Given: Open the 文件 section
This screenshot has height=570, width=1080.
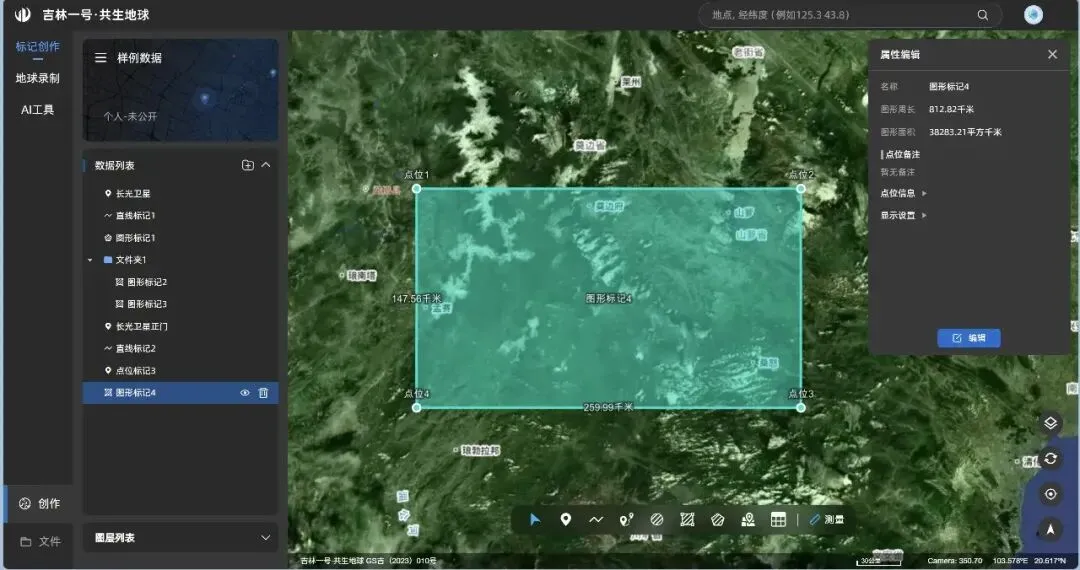Looking at the screenshot, I should click(x=40, y=542).
